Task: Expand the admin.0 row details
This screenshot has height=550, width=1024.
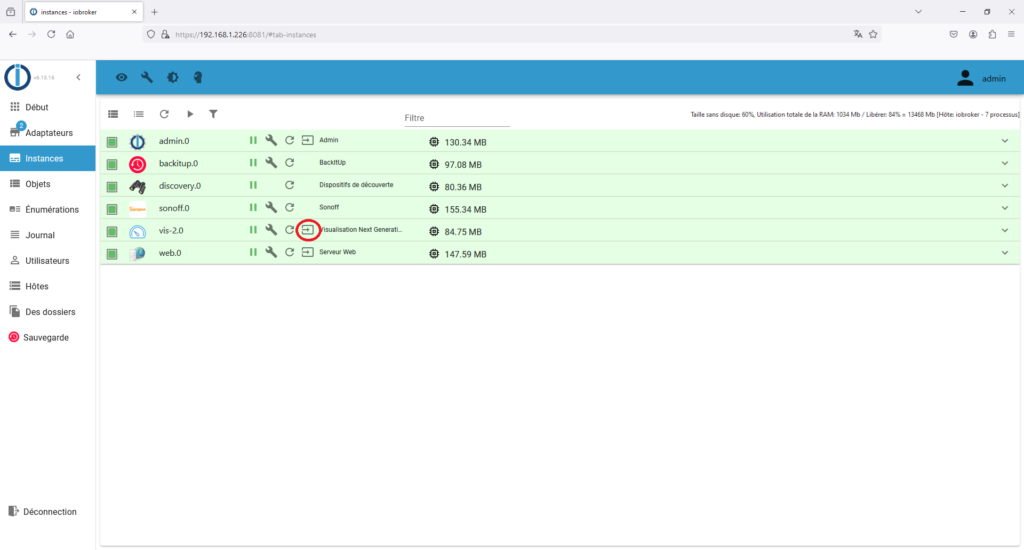Action: click(x=1005, y=141)
